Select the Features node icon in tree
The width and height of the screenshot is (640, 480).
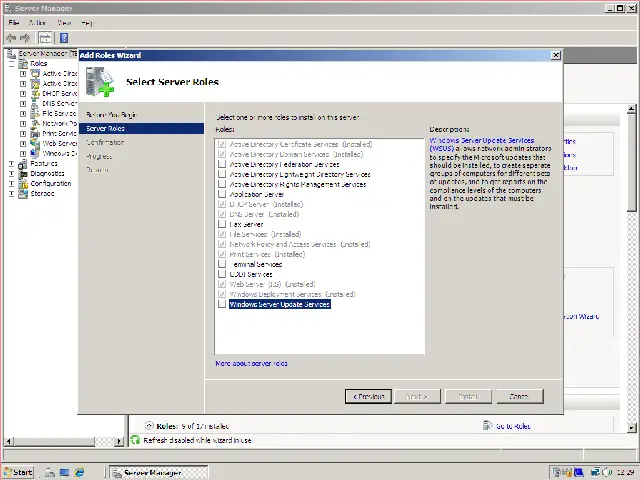click(23, 164)
